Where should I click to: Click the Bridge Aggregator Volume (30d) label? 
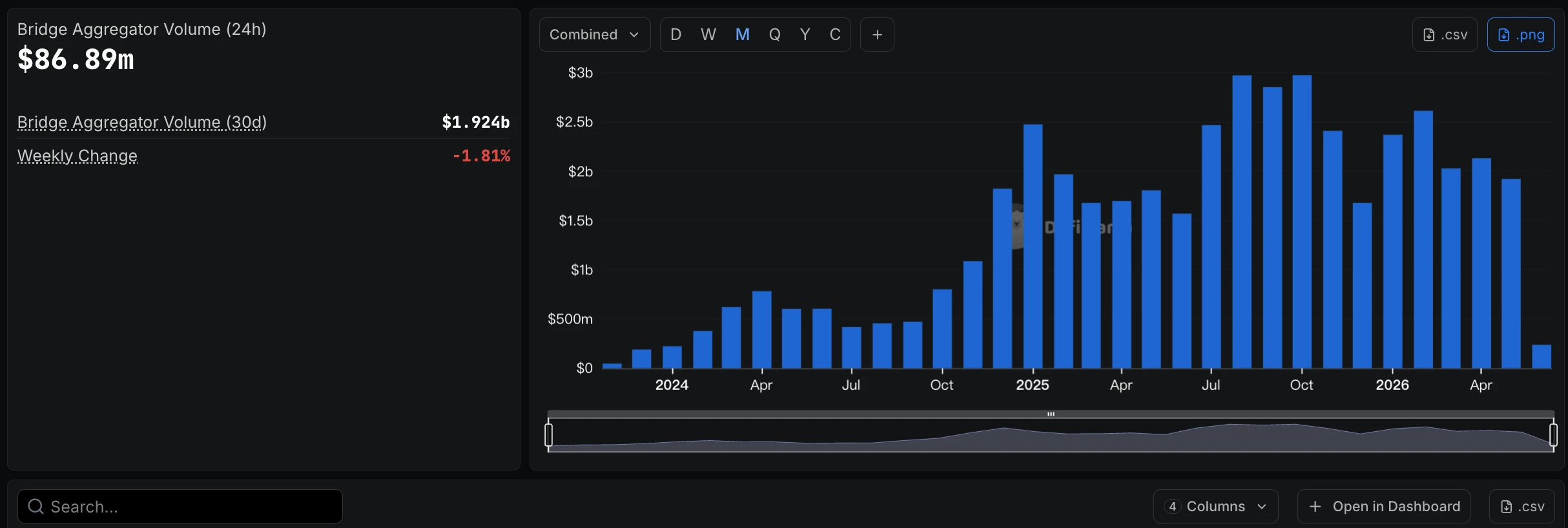coord(142,122)
